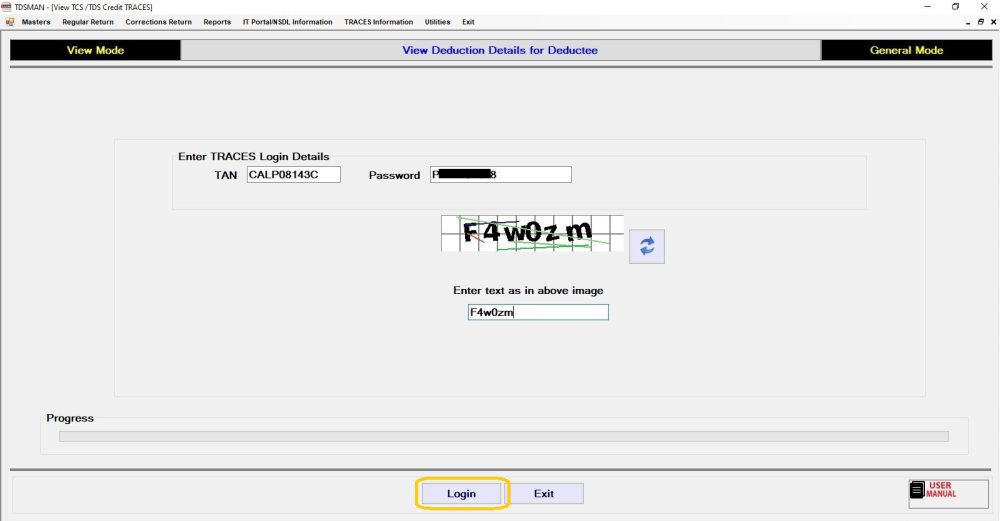Close the inner child window
This screenshot has height=521, width=1000.
pos(993,22)
